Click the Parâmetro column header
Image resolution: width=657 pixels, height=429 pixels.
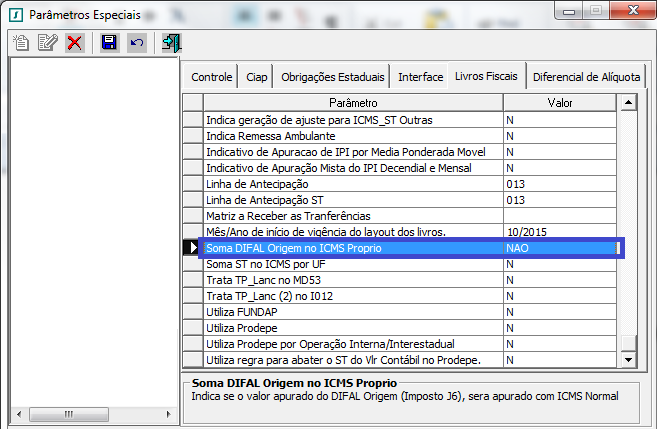(x=352, y=103)
